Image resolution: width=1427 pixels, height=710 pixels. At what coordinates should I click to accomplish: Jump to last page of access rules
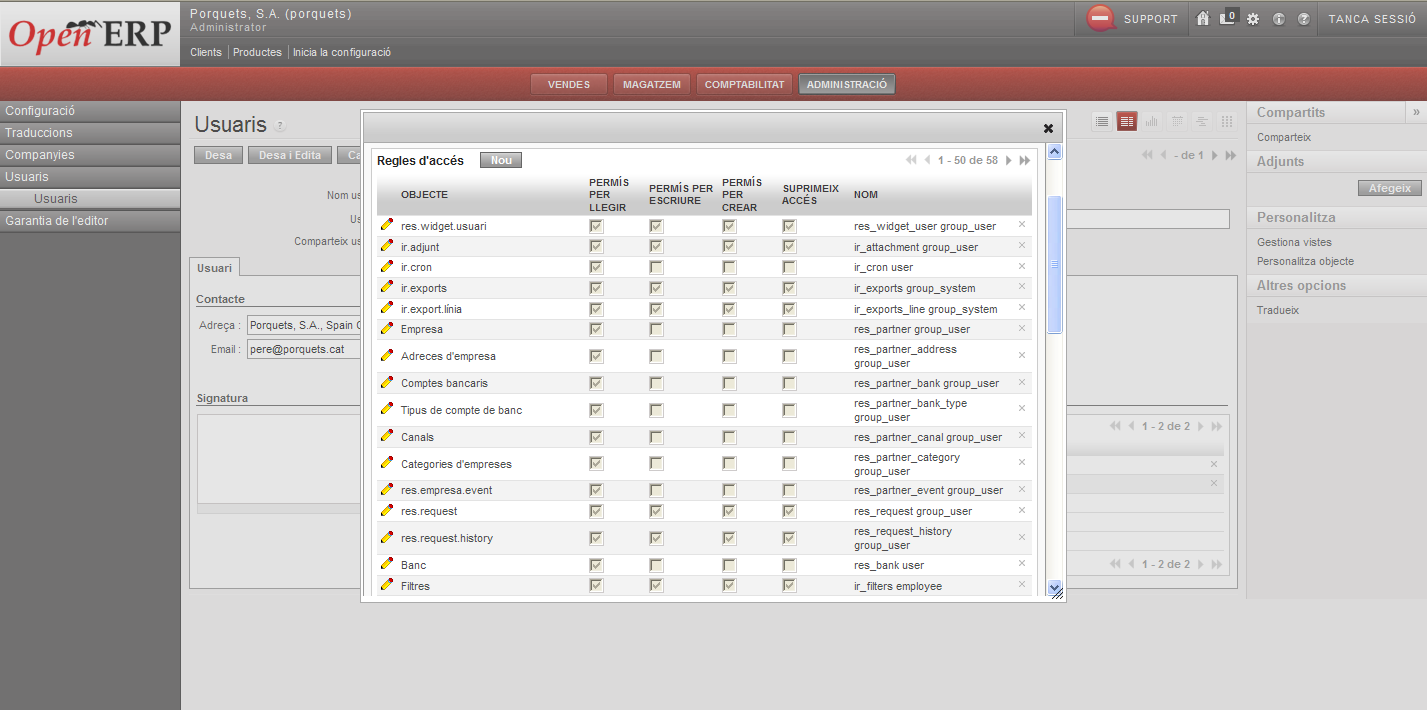pos(1025,160)
